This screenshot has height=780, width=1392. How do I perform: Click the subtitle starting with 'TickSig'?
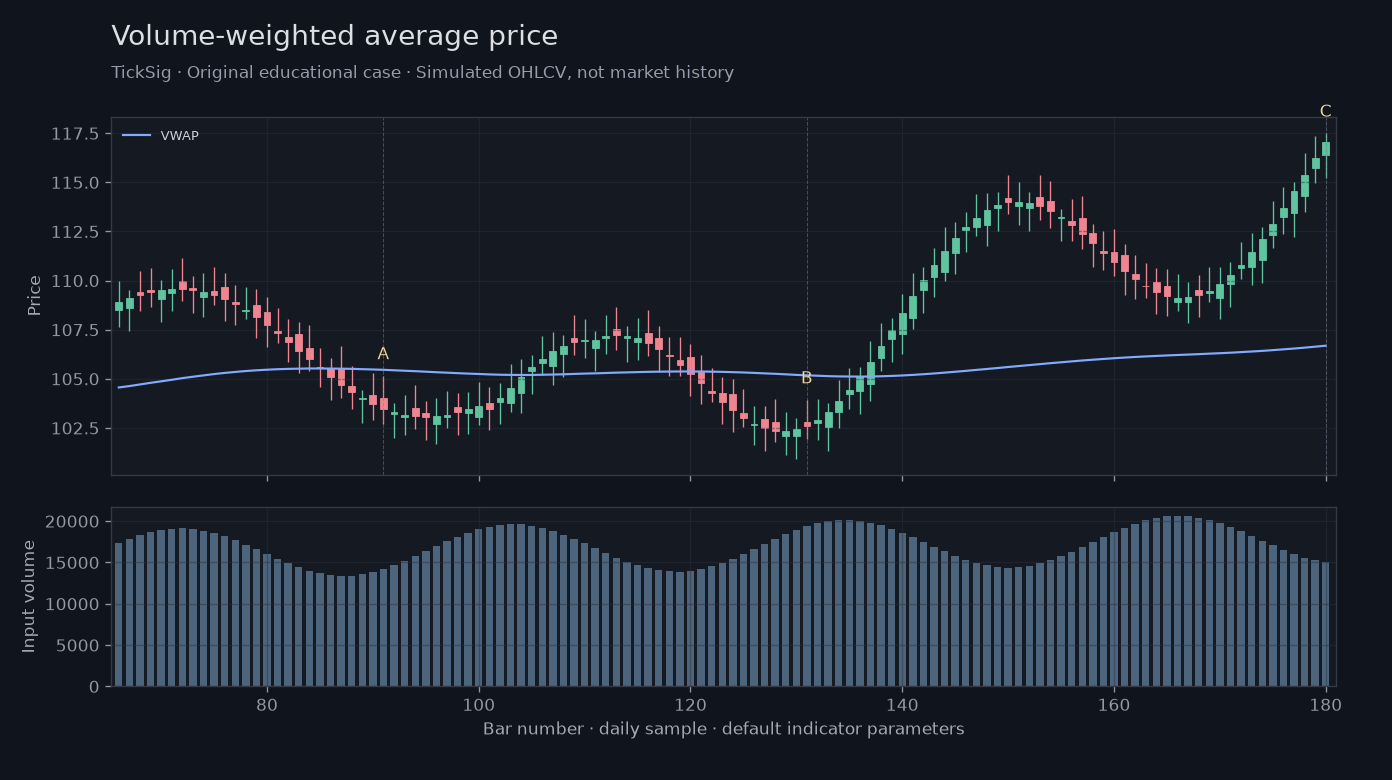click(422, 73)
